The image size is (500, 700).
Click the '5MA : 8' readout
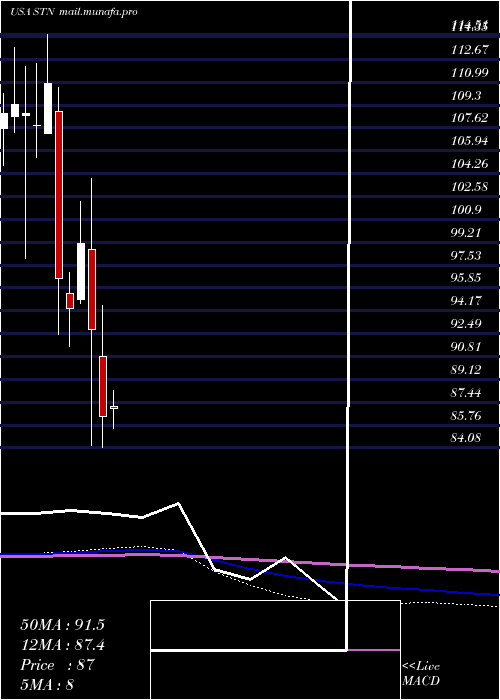[x=47, y=684]
